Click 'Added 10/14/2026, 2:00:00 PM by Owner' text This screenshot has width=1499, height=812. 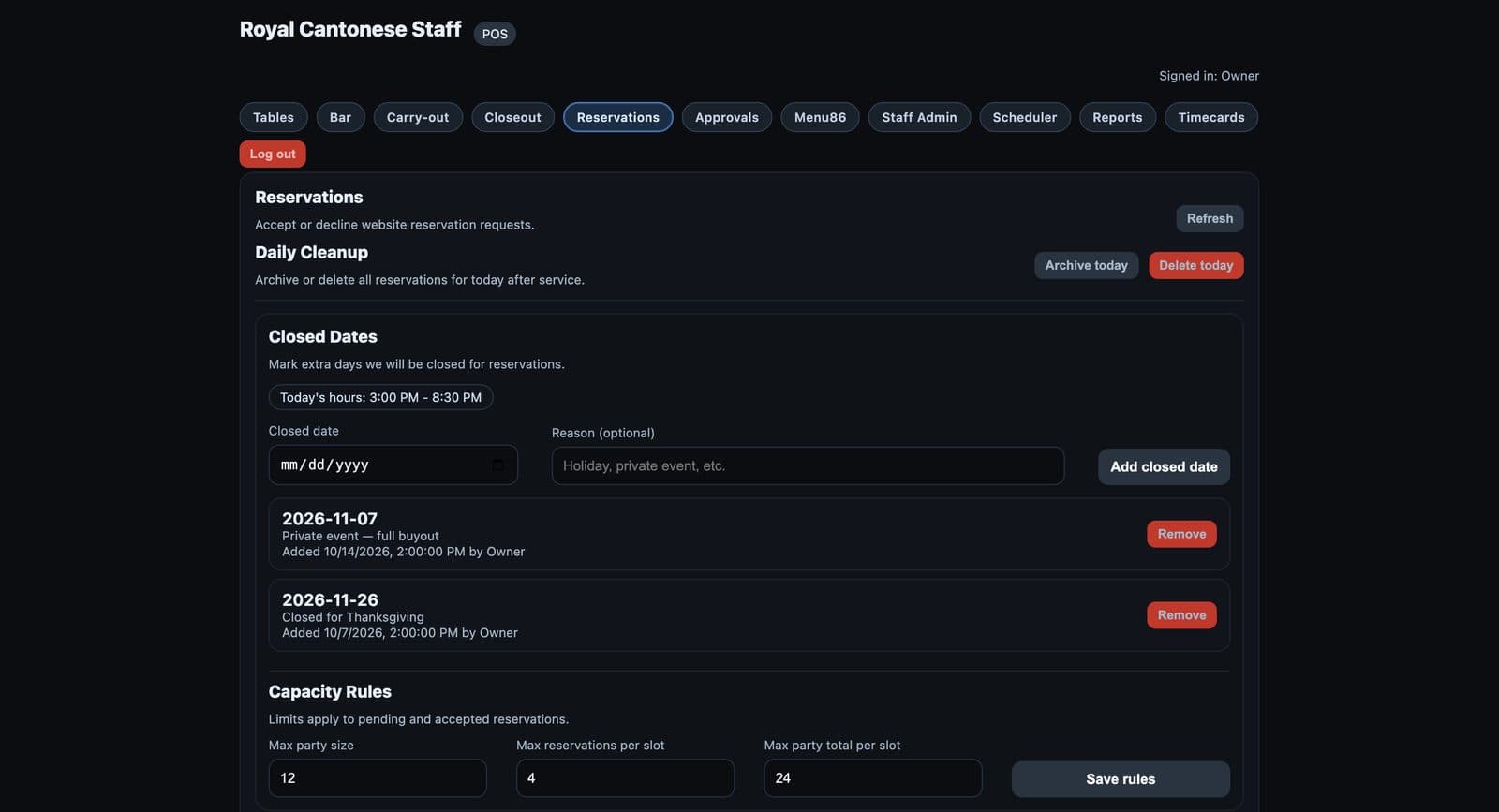[404, 552]
